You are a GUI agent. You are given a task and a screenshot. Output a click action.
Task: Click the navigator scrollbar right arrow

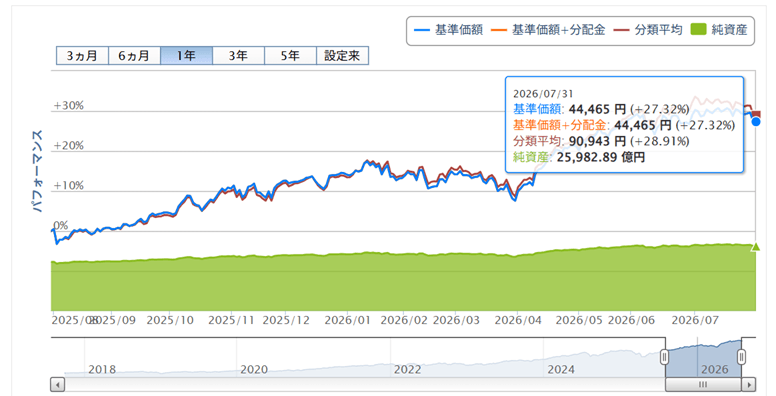[x=749, y=384]
